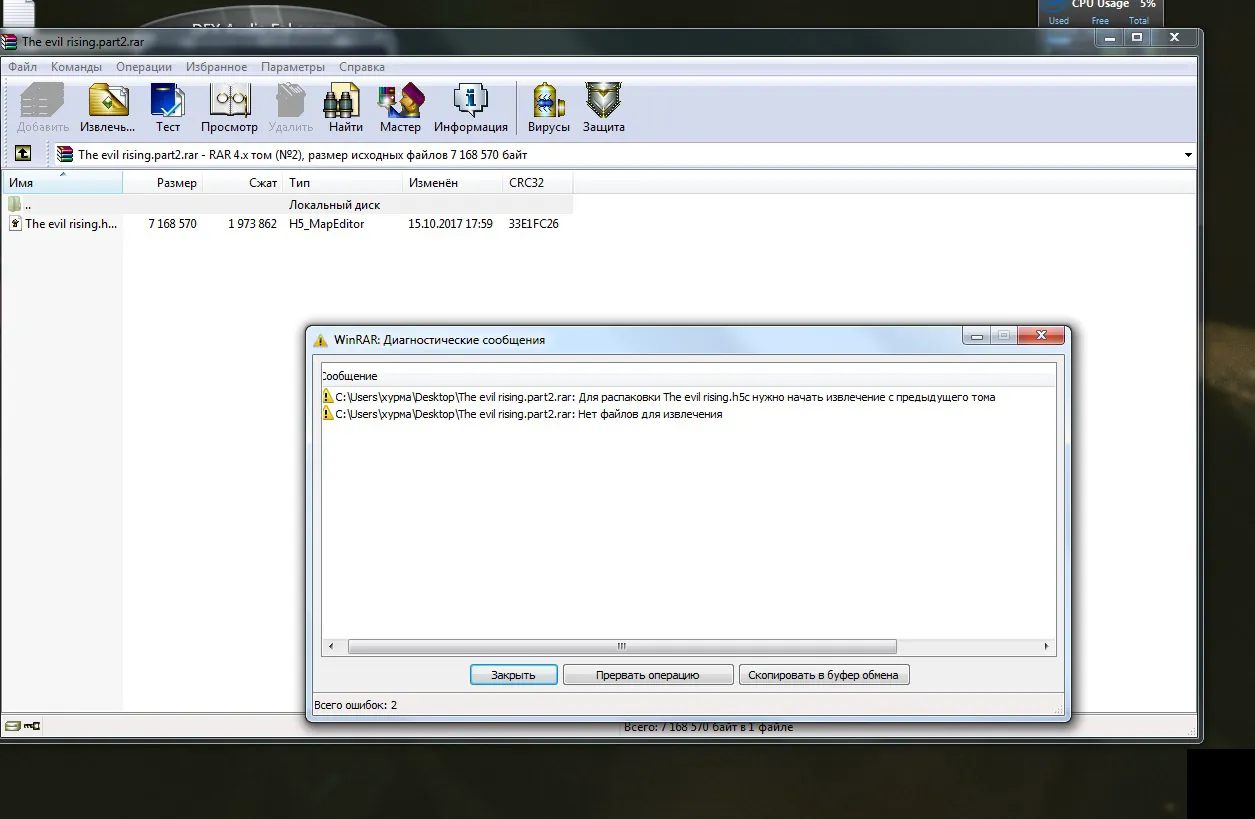Image resolution: width=1255 pixels, height=819 pixels.
Task: Sort by the Имя column header
Action: 63,183
